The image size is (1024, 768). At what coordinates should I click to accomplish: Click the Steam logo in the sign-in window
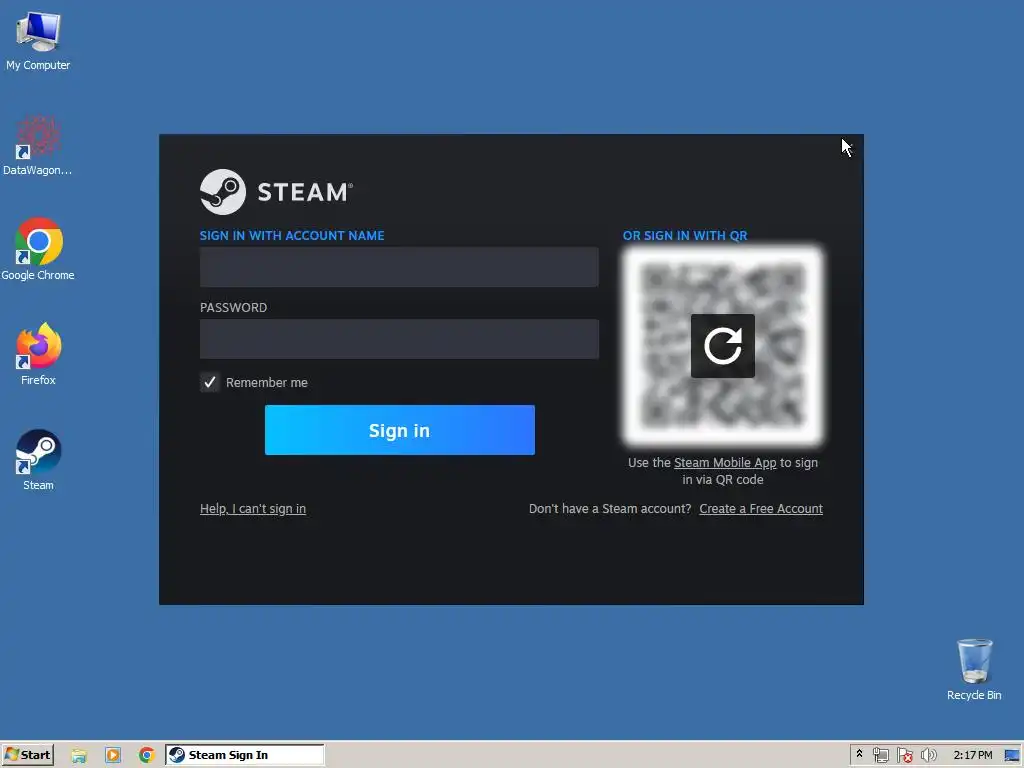(276, 192)
